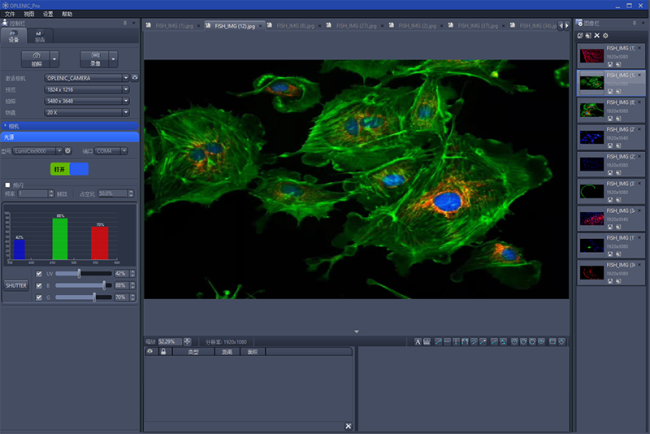Viewport: 650px width, 434px height.
Task: Open the 文件 menu
Action: click(9, 14)
